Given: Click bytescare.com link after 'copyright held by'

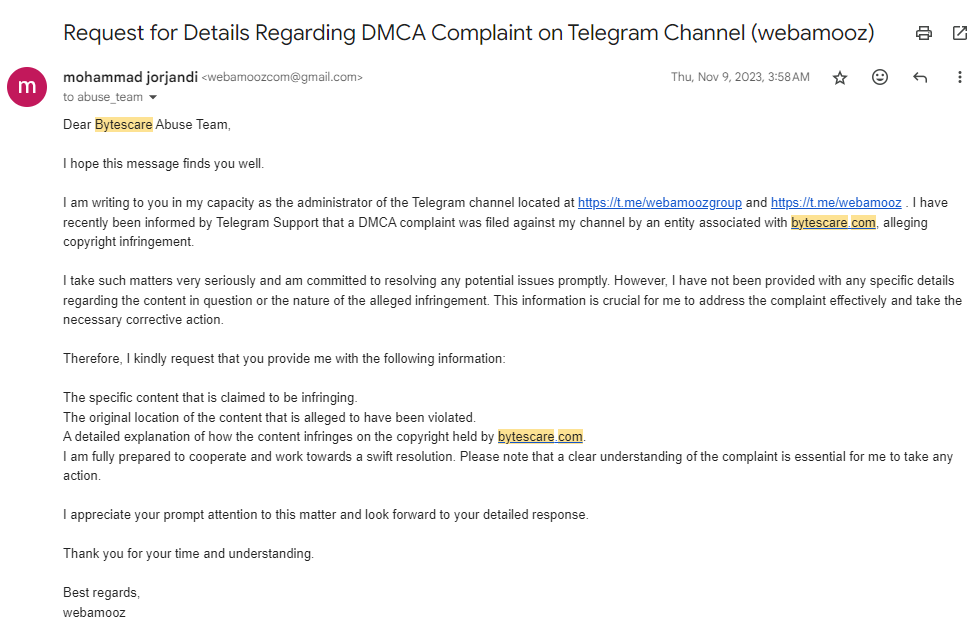Looking at the screenshot, I should [540, 437].
